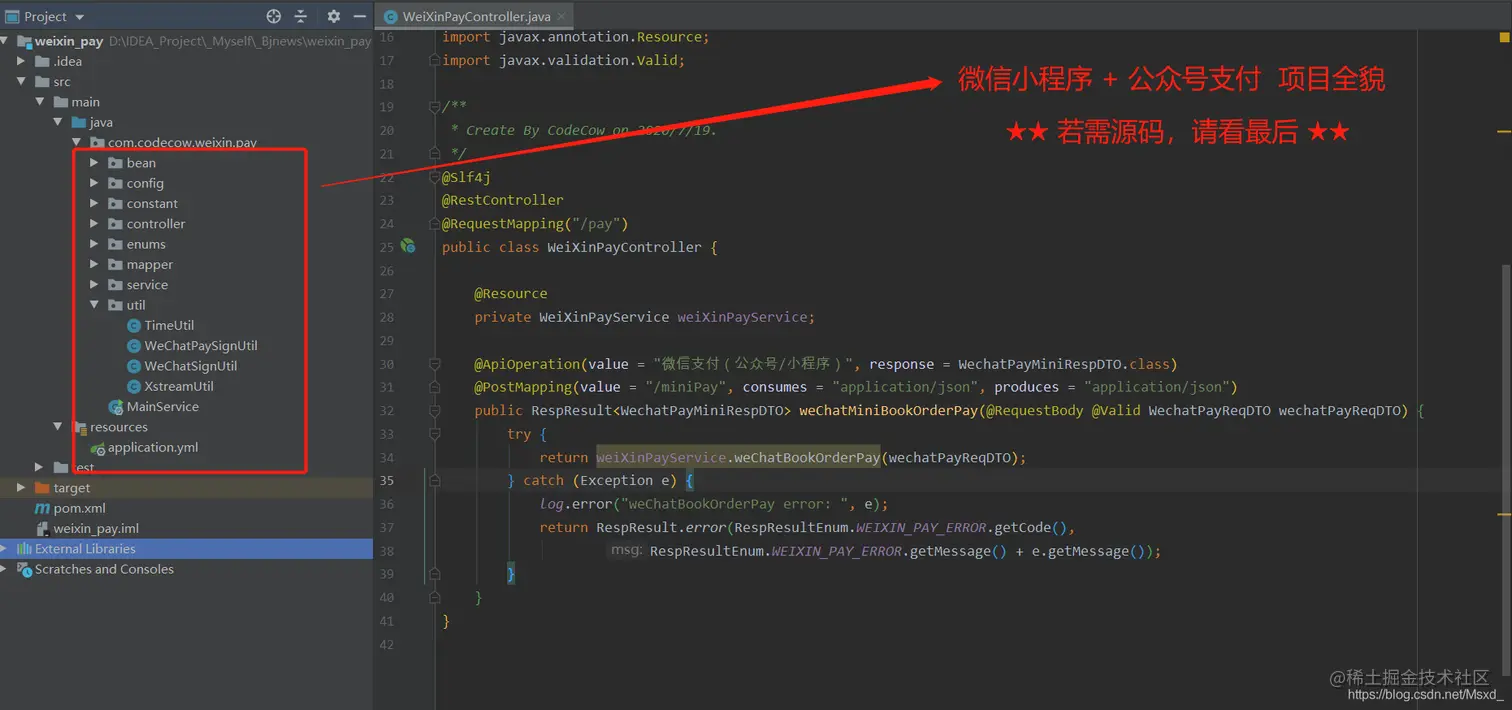Screen dimensions: 1512x710
Task: Select pom.xml in project tree
Action: coord(79,508)
